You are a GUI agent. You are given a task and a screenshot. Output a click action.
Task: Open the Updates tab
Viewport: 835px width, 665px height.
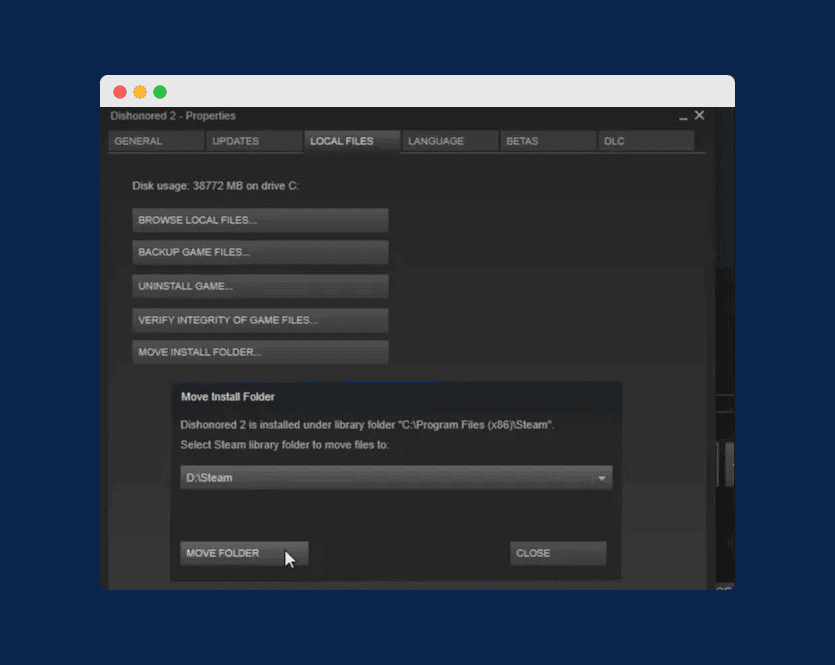[253, 141]
